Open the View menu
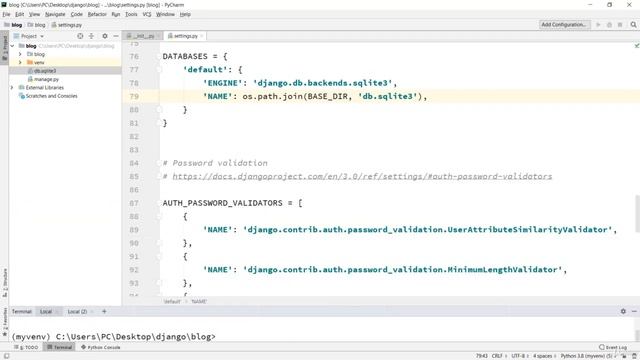 click(x=34, y=14)
